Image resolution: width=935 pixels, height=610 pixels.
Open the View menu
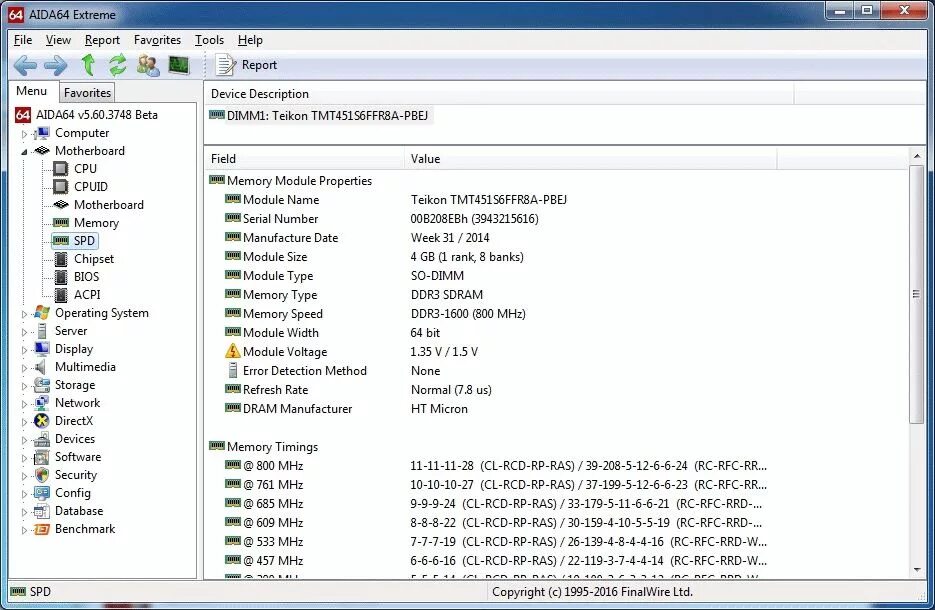pyautogui.click(x=58, y=40)
